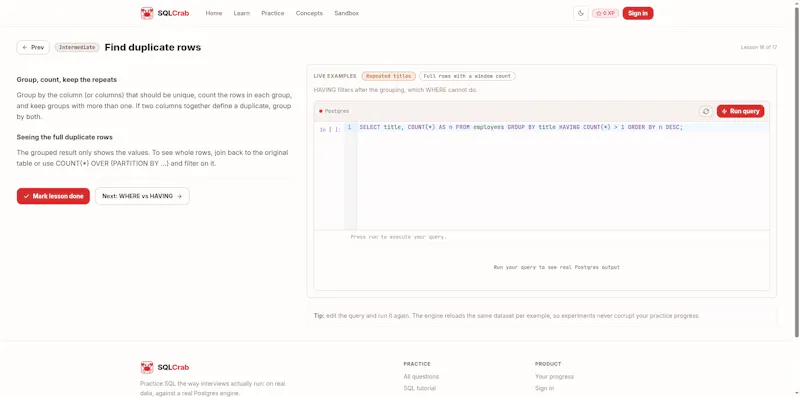
Task: Open SQL tutorial footer link
Action: [x=419, y=388]
